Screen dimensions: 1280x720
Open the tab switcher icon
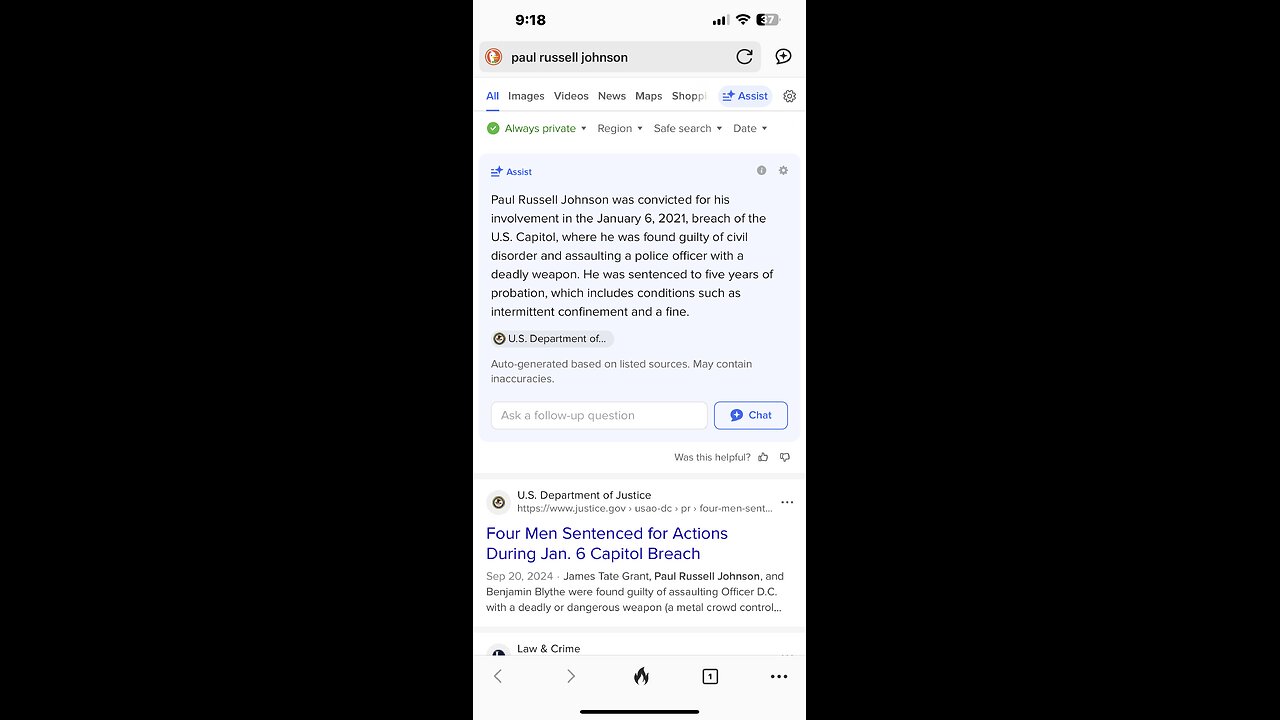point(710,676)
